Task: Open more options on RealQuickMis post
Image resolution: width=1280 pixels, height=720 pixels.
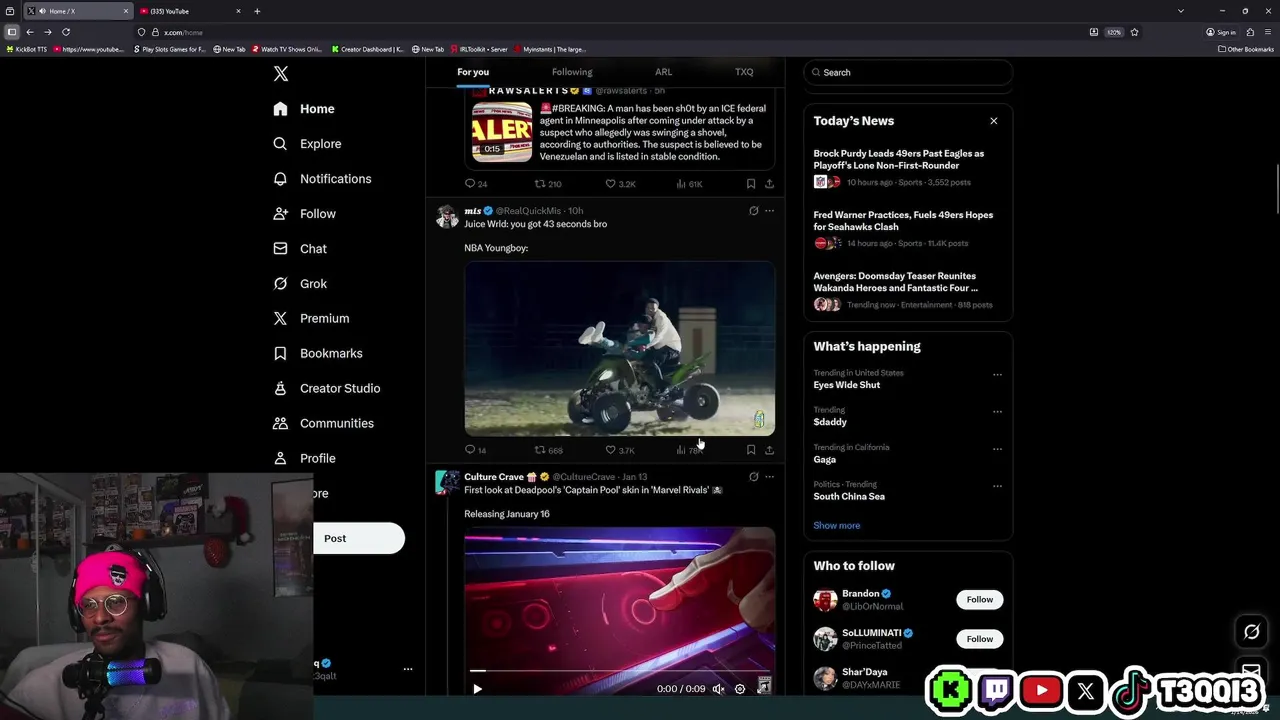Action: pos(769,211)
